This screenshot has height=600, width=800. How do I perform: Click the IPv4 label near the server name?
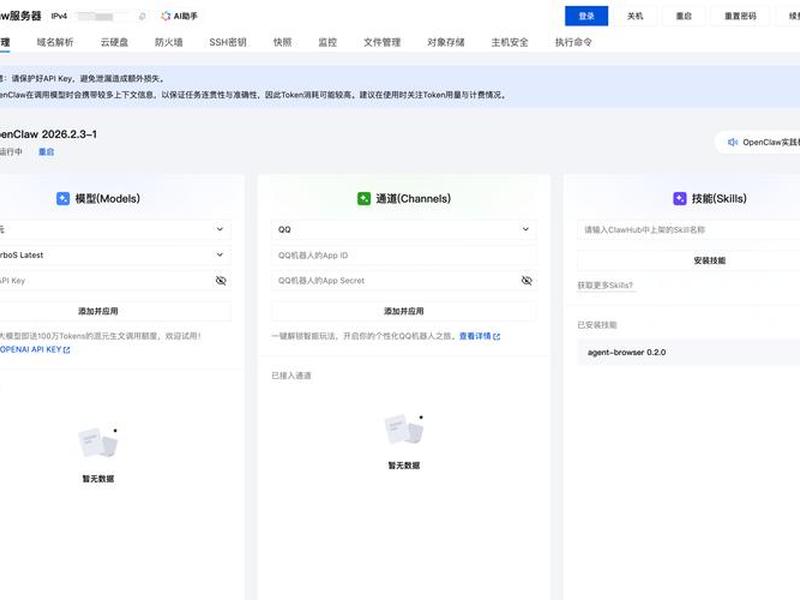click(59, 16)
